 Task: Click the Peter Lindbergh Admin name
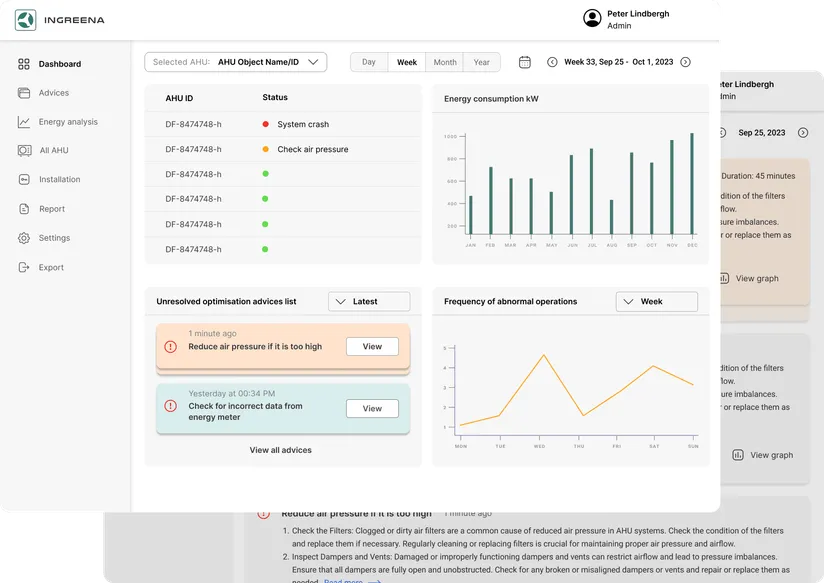(638, 19)
